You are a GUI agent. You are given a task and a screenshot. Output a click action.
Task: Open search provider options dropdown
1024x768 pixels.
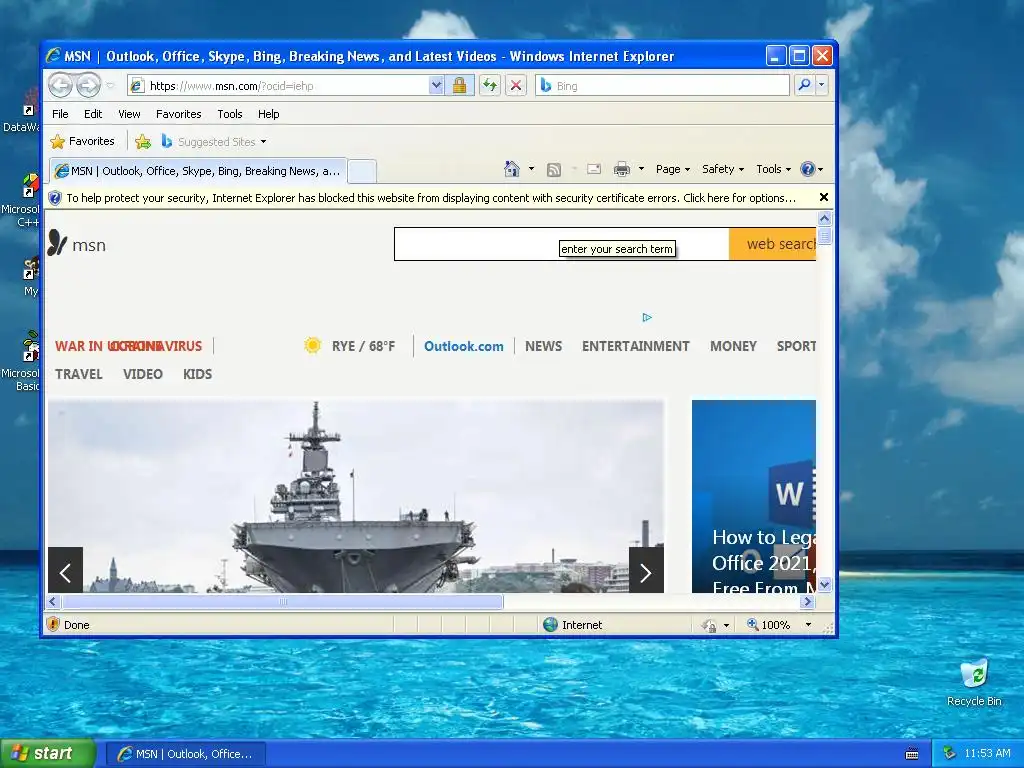pyautogui.click(x=822, y=85)
